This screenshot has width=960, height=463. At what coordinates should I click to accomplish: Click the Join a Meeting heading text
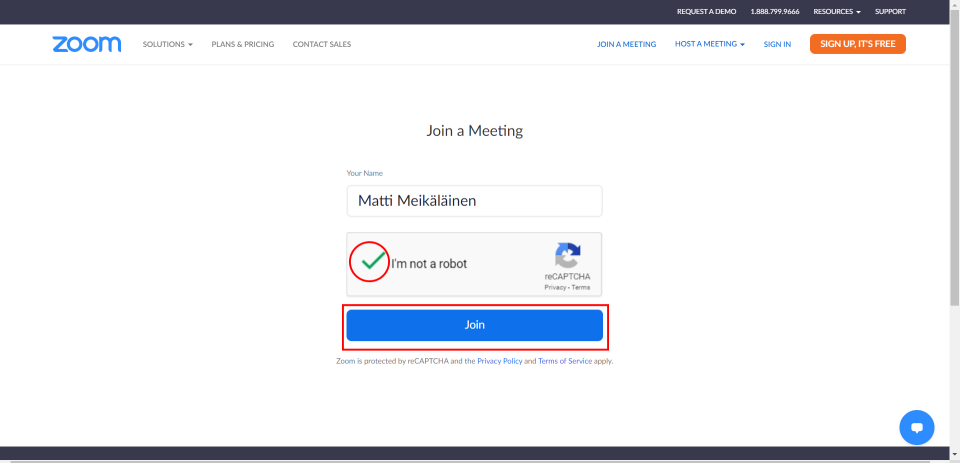[474, 130]
